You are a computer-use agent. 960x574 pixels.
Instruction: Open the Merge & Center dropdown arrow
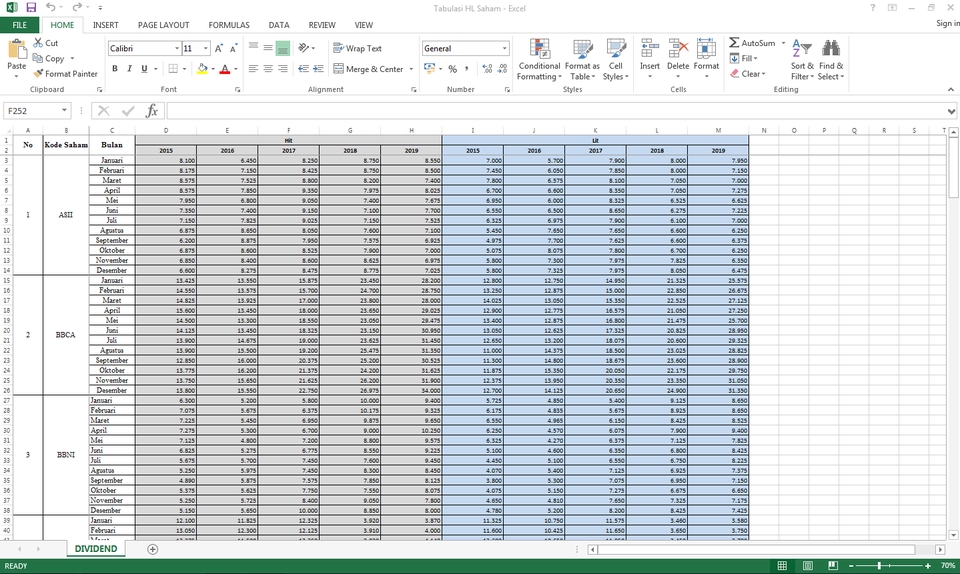coord(411,69)
